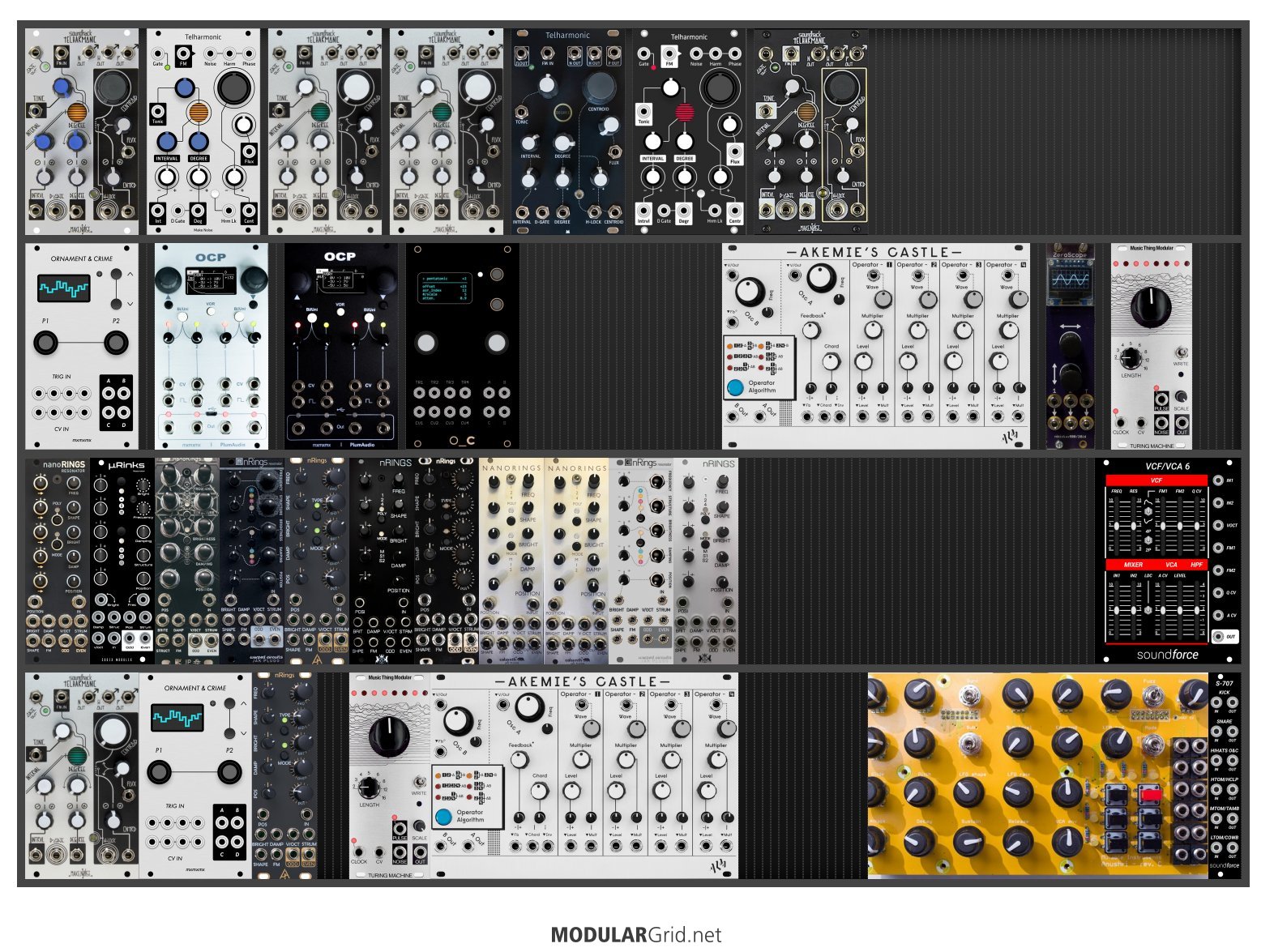1274x952 pixels.
Task: Flip the WRITE toggle on the upper Turing Machine
Action: pos(1181,352)
